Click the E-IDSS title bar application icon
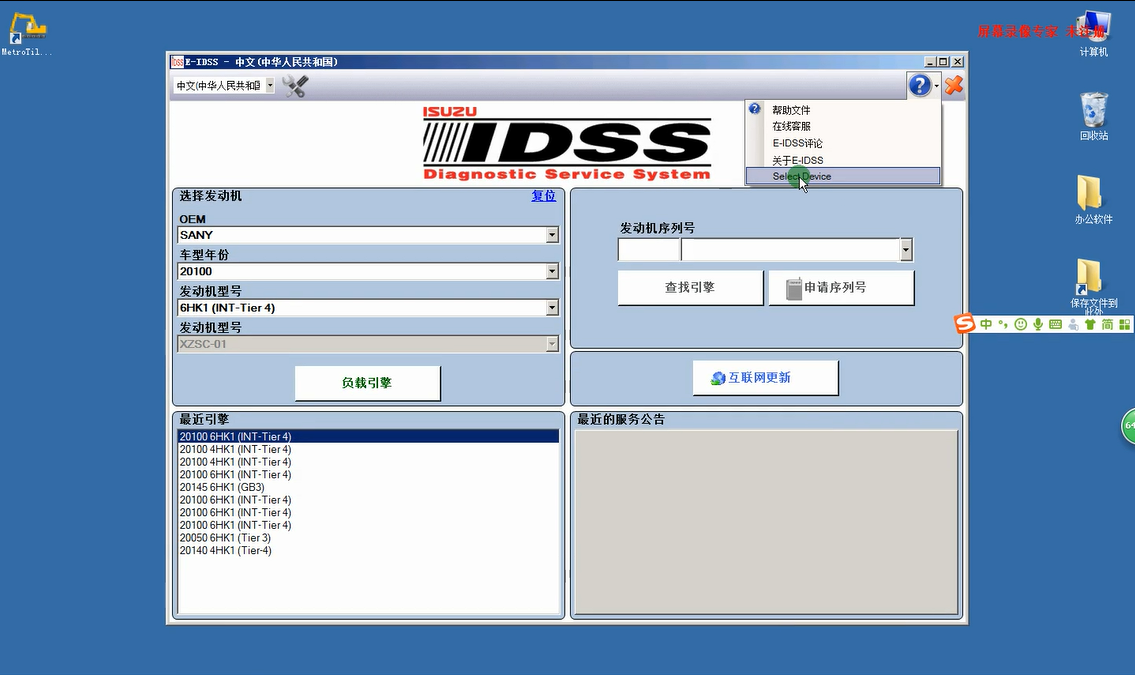This screenshot has width=1135, height=675. point(177,62)
